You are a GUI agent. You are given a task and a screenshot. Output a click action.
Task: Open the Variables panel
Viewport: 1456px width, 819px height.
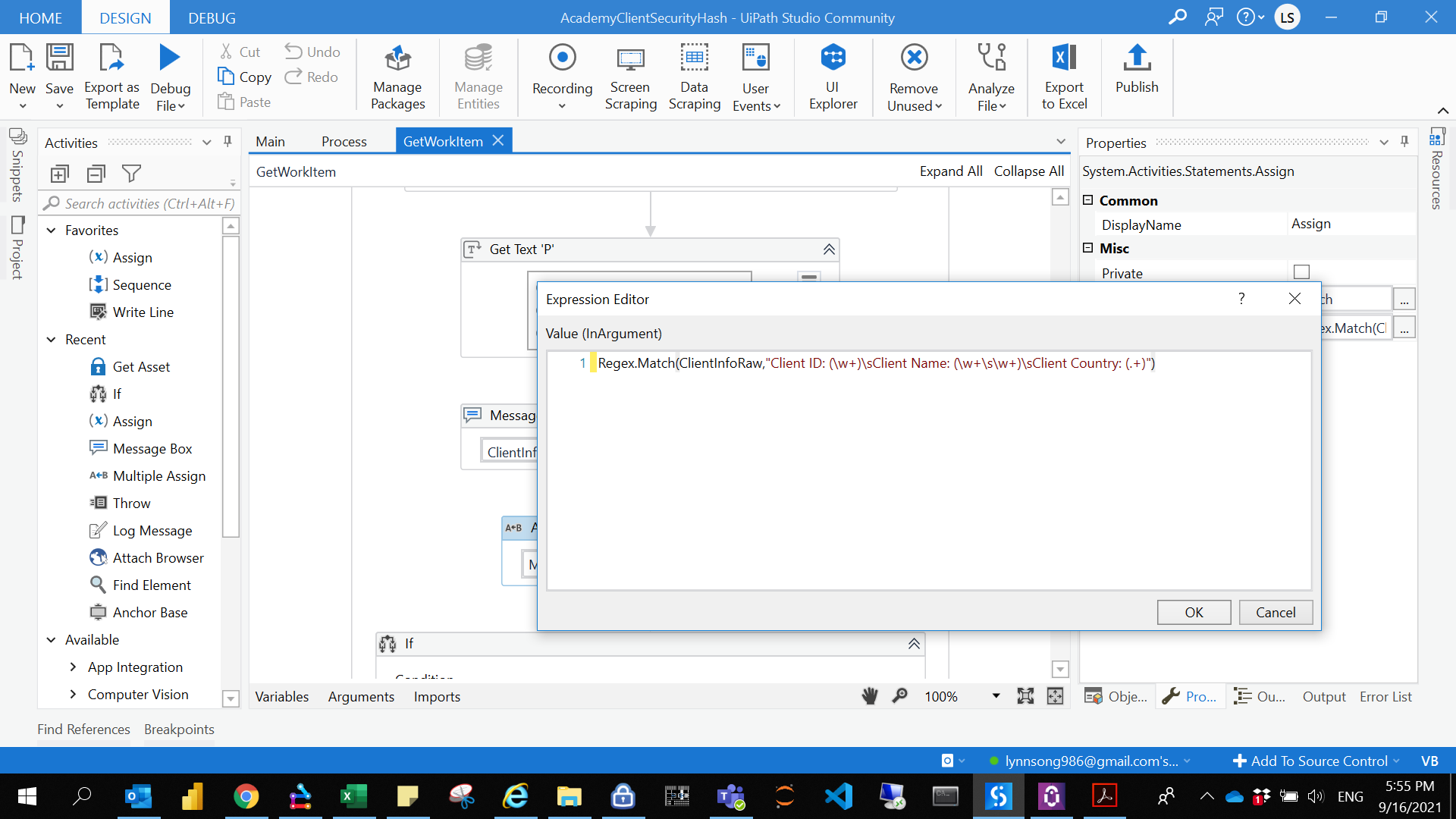click(x=281, y=696)
